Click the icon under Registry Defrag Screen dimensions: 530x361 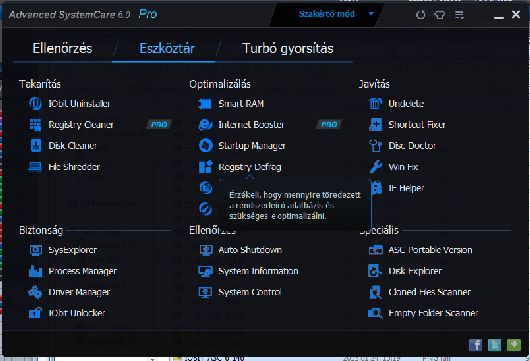206,188
